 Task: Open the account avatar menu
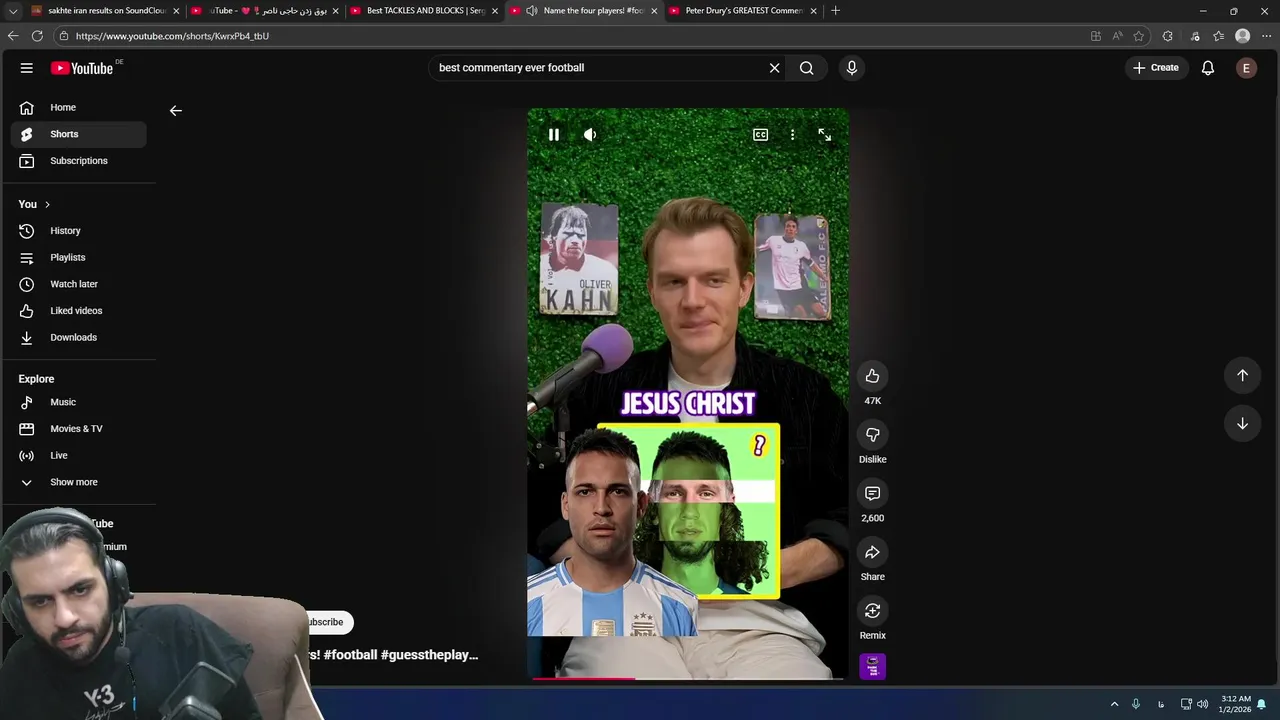pos(1246,68)
